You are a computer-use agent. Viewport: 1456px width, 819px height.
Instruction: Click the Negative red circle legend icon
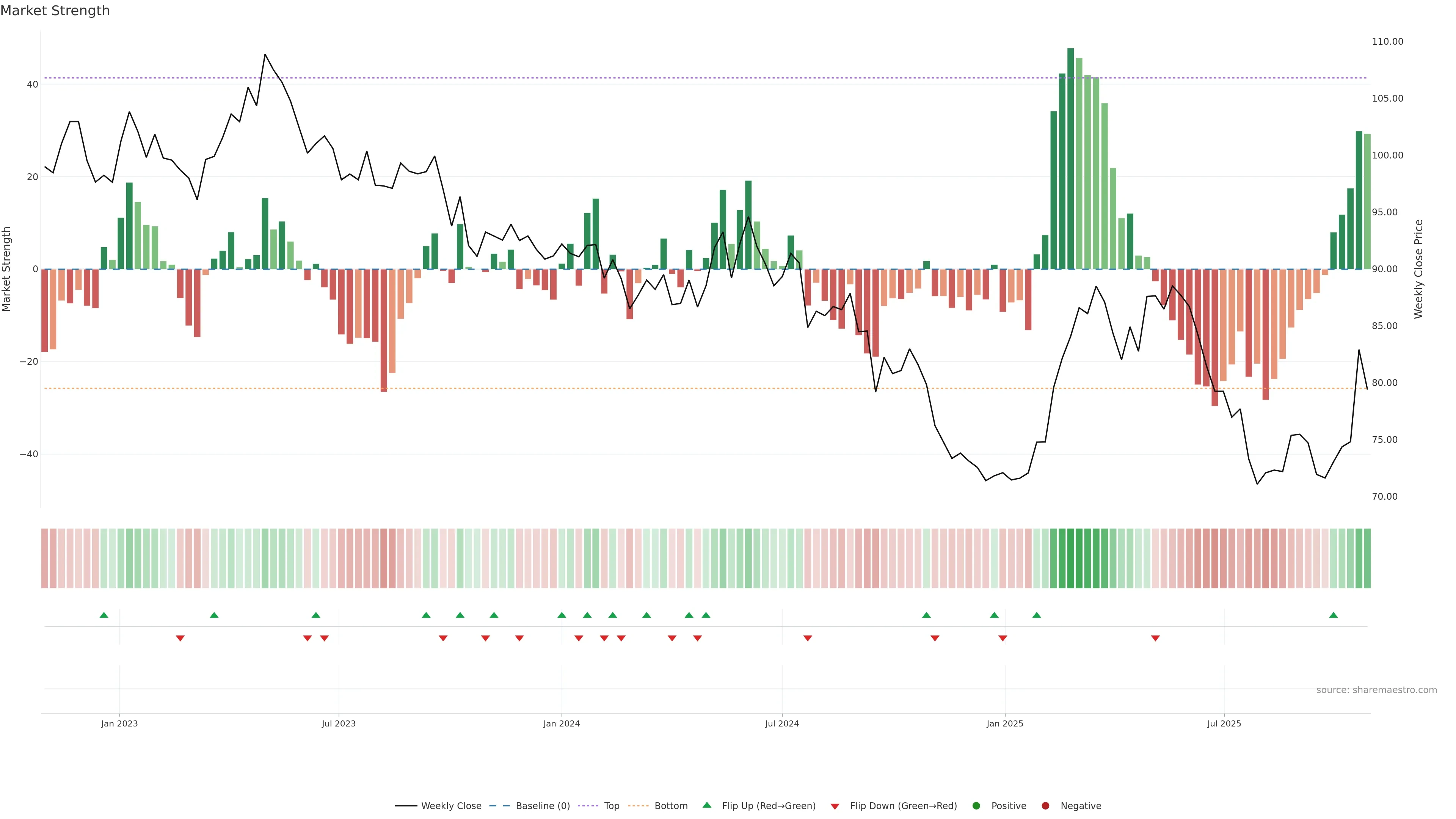(x=1045, y=806)
